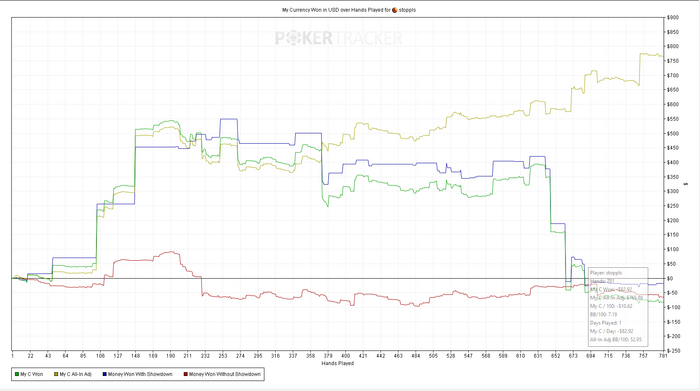
Task: Click the $150 y-axis value
Action: tap(673, 235)
